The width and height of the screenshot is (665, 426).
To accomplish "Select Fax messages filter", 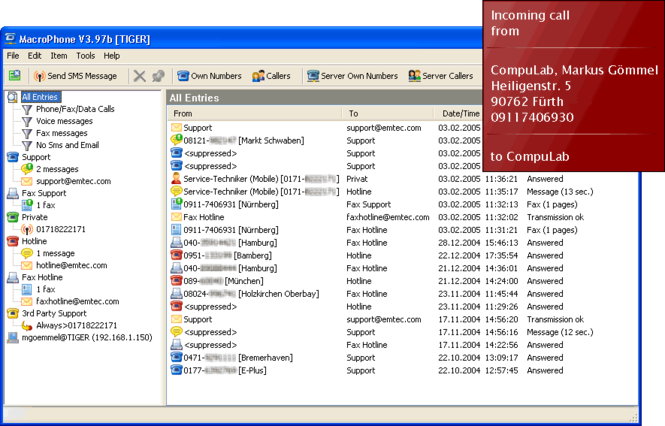I will (x=61, y=133).
